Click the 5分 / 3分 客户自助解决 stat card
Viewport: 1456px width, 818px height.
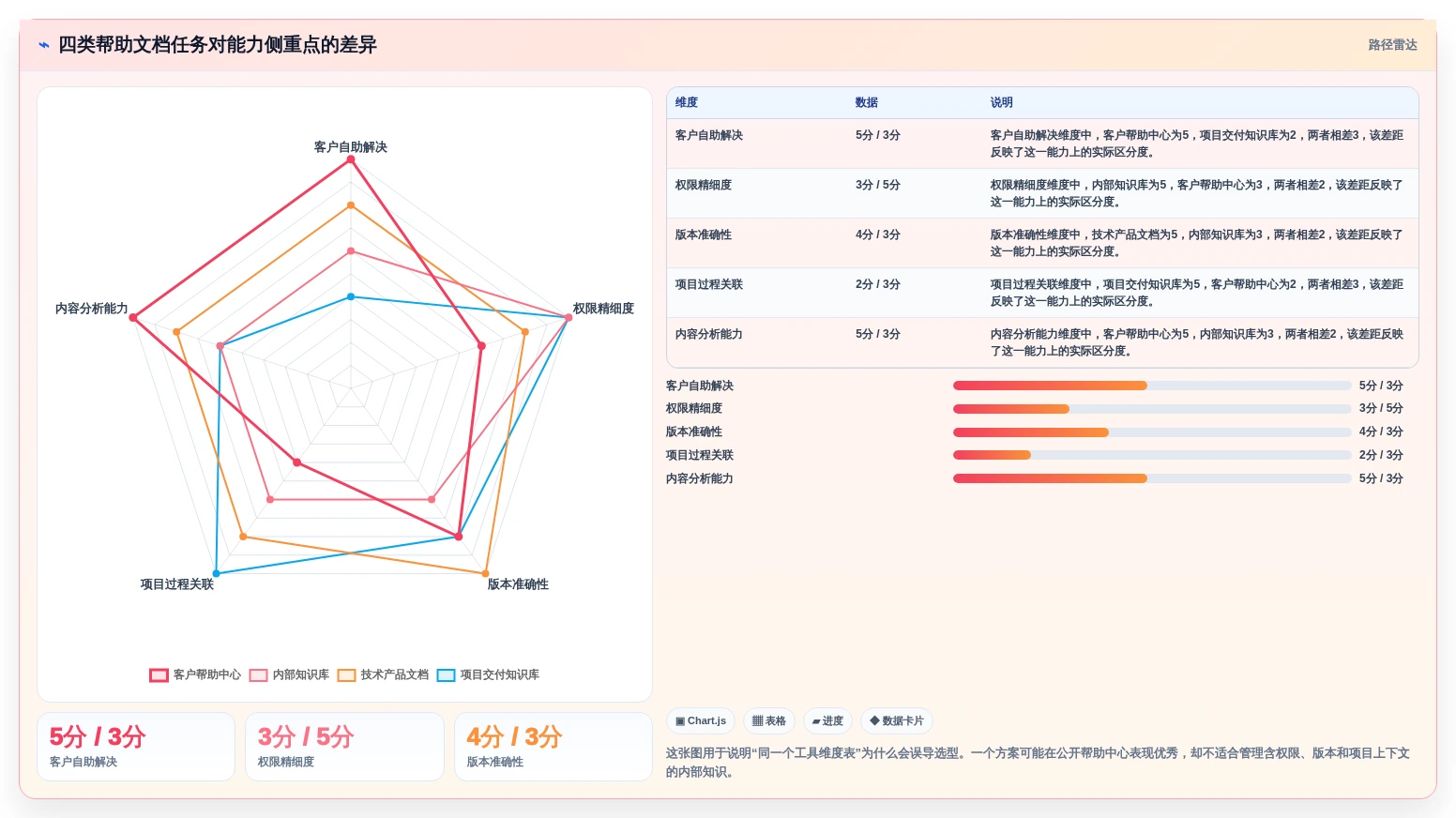(136, 747)
